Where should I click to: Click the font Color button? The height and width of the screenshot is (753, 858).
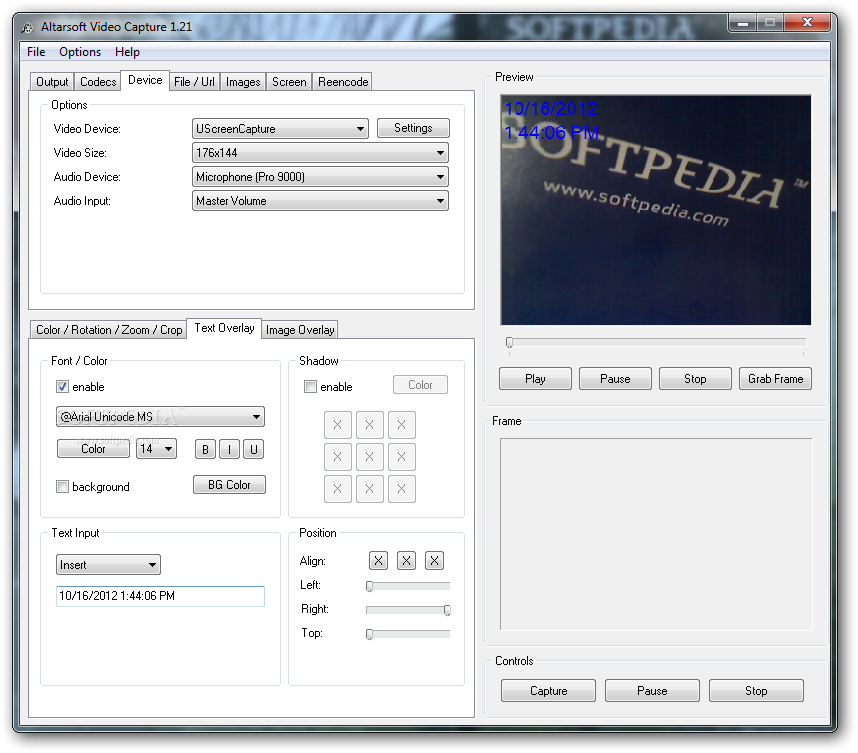(x=93, y=449)
